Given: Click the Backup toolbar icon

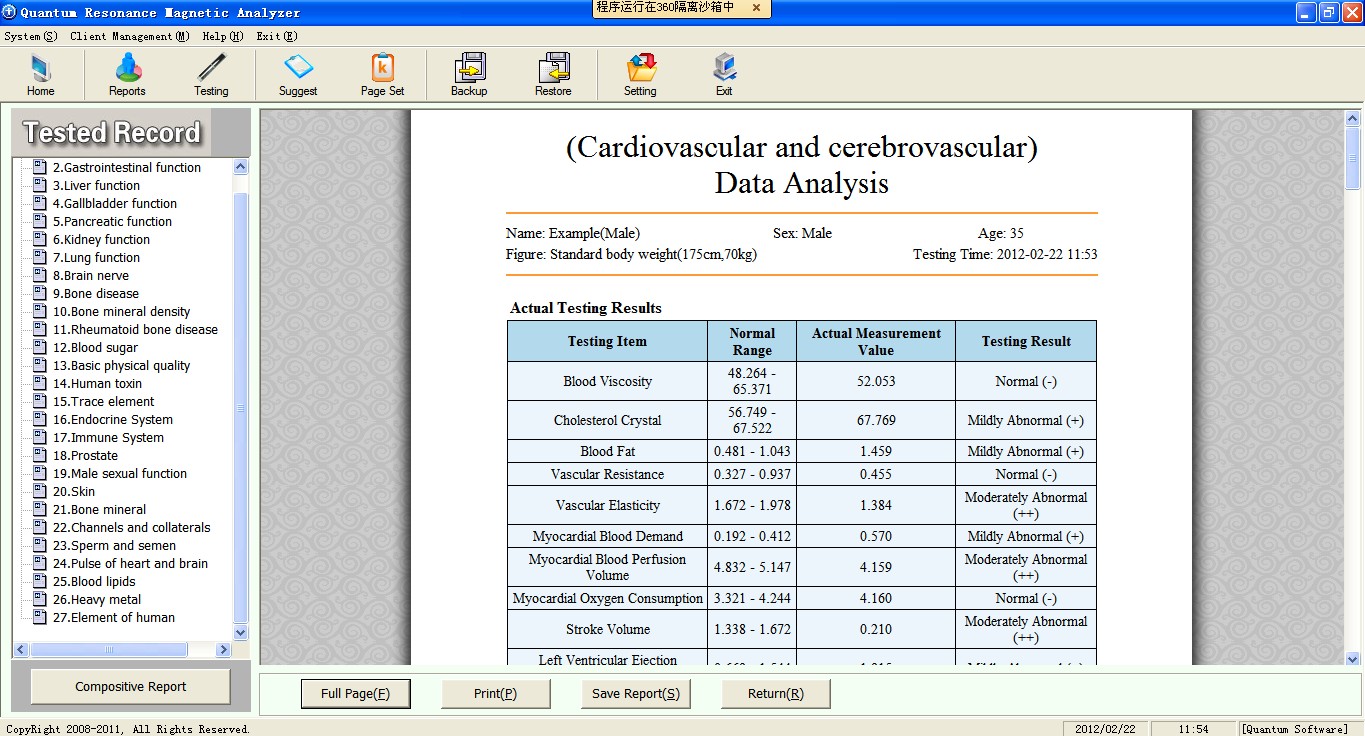Looking at the screenshot, I should tap(469, 76).
